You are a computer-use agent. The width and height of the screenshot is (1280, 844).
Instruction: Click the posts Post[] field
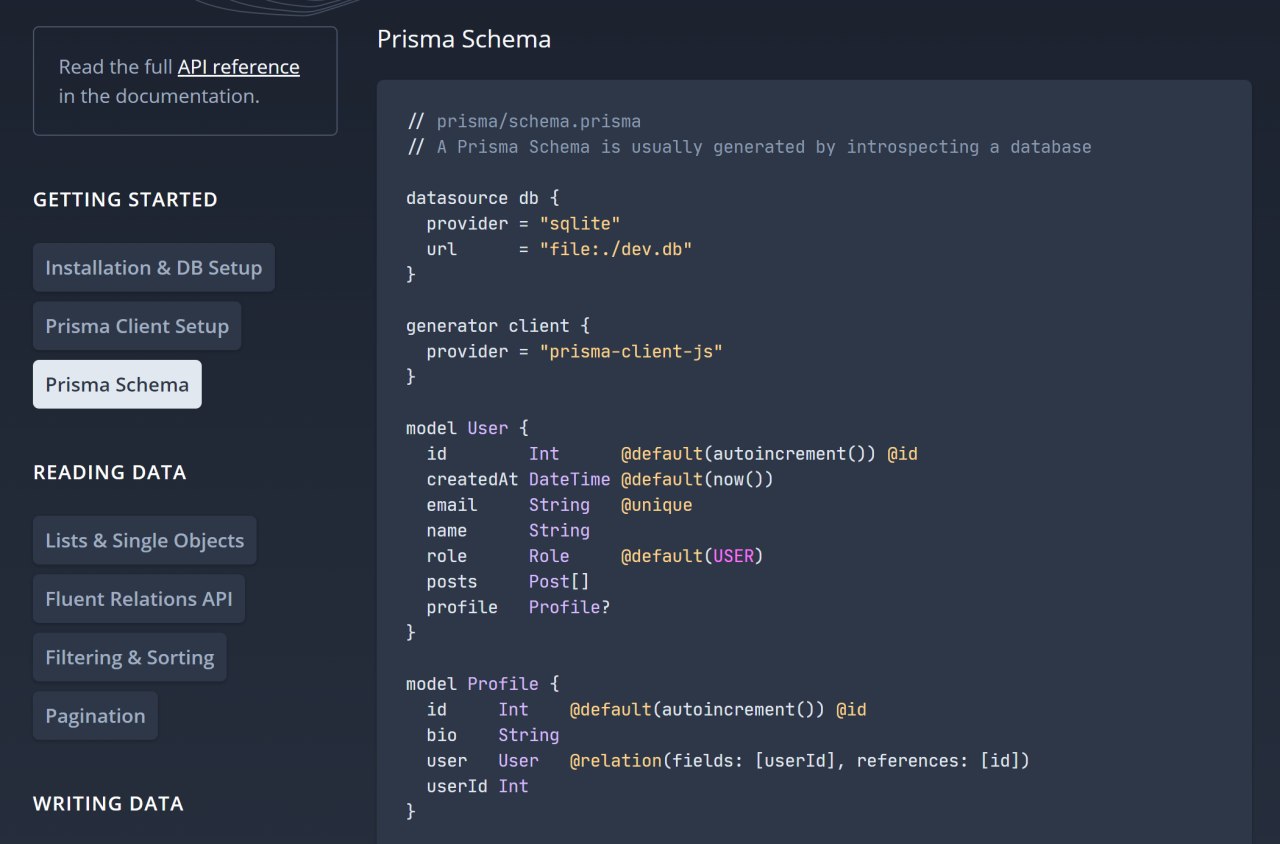[x=508, y=582]
